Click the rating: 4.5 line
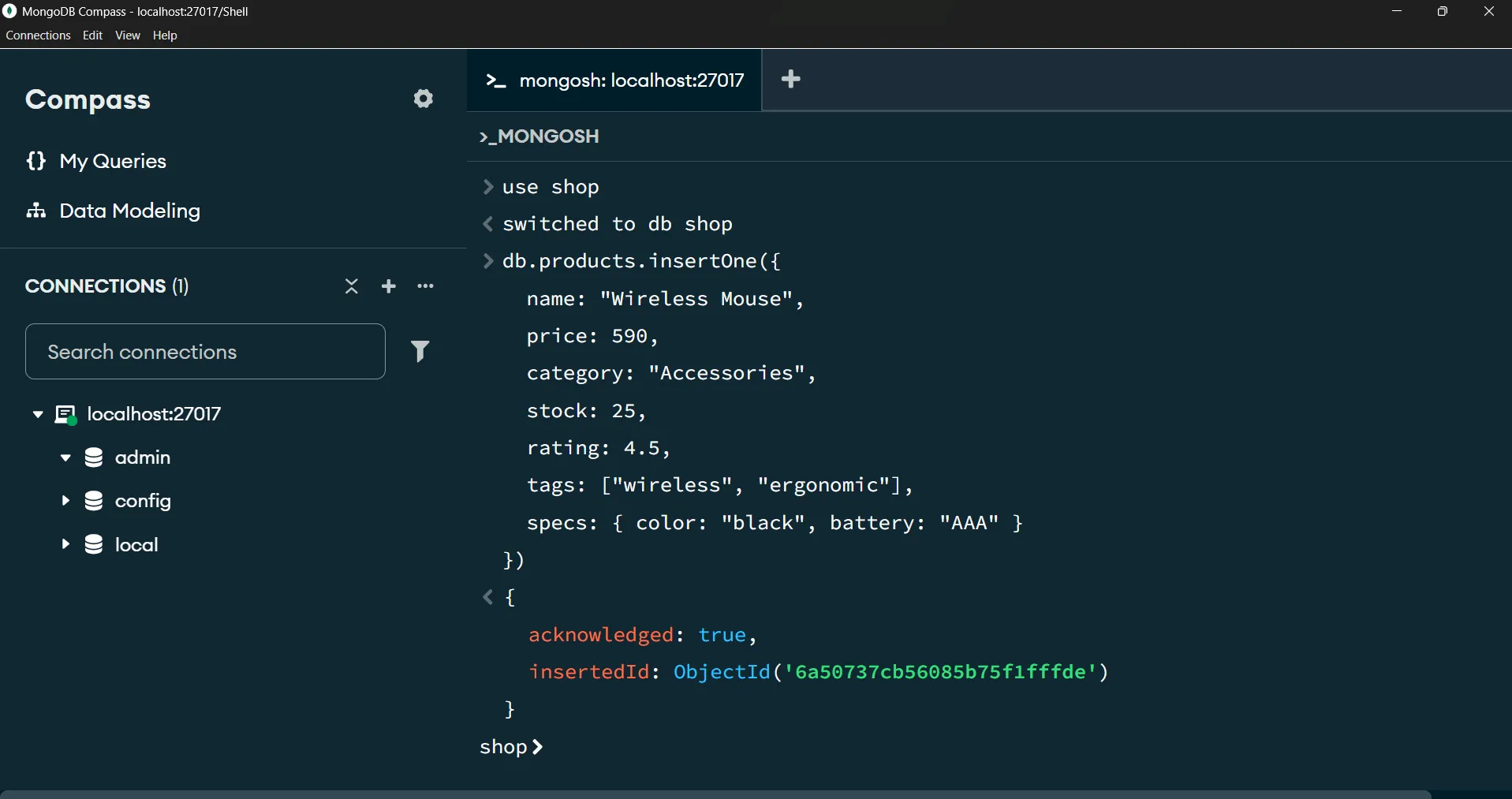Image resolution: width=1512 pixels, height=799 pixels. (x=599, y=448)
